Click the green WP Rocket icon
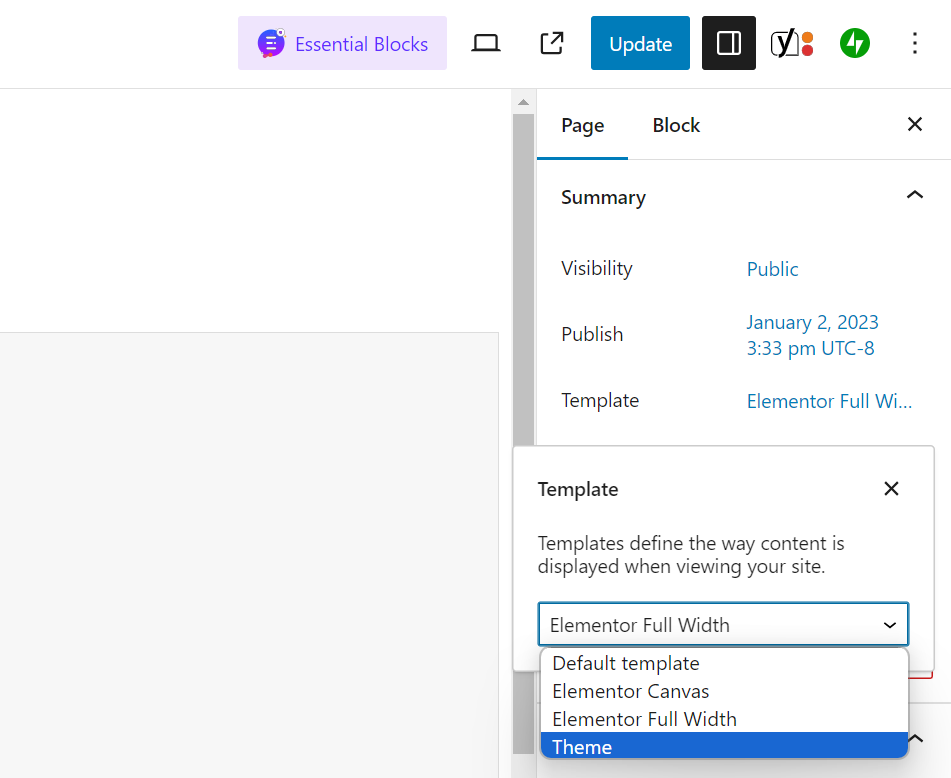The image size is (951, 778). pos(854,43)
